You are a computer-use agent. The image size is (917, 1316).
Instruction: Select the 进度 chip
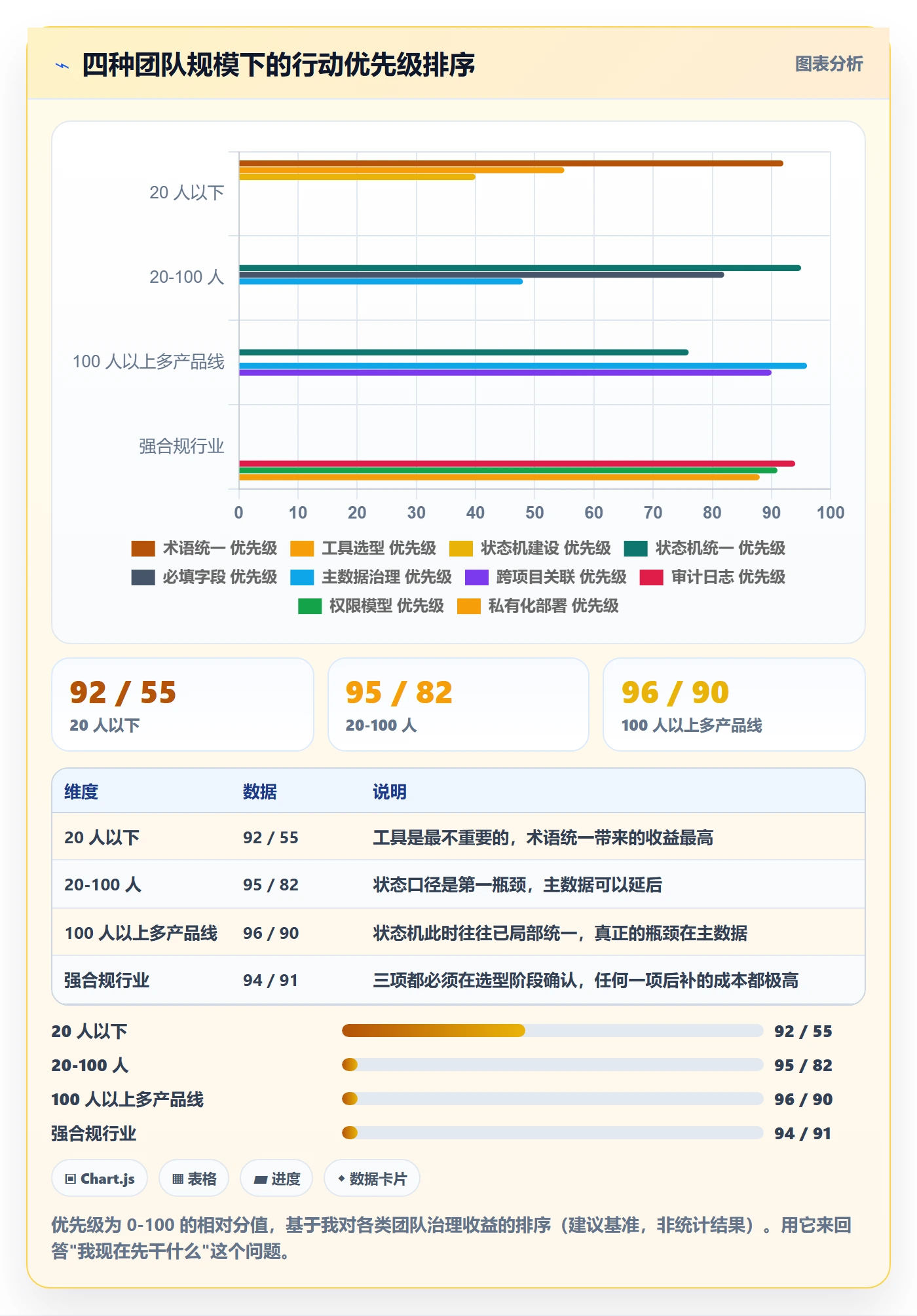[276, 1179]
